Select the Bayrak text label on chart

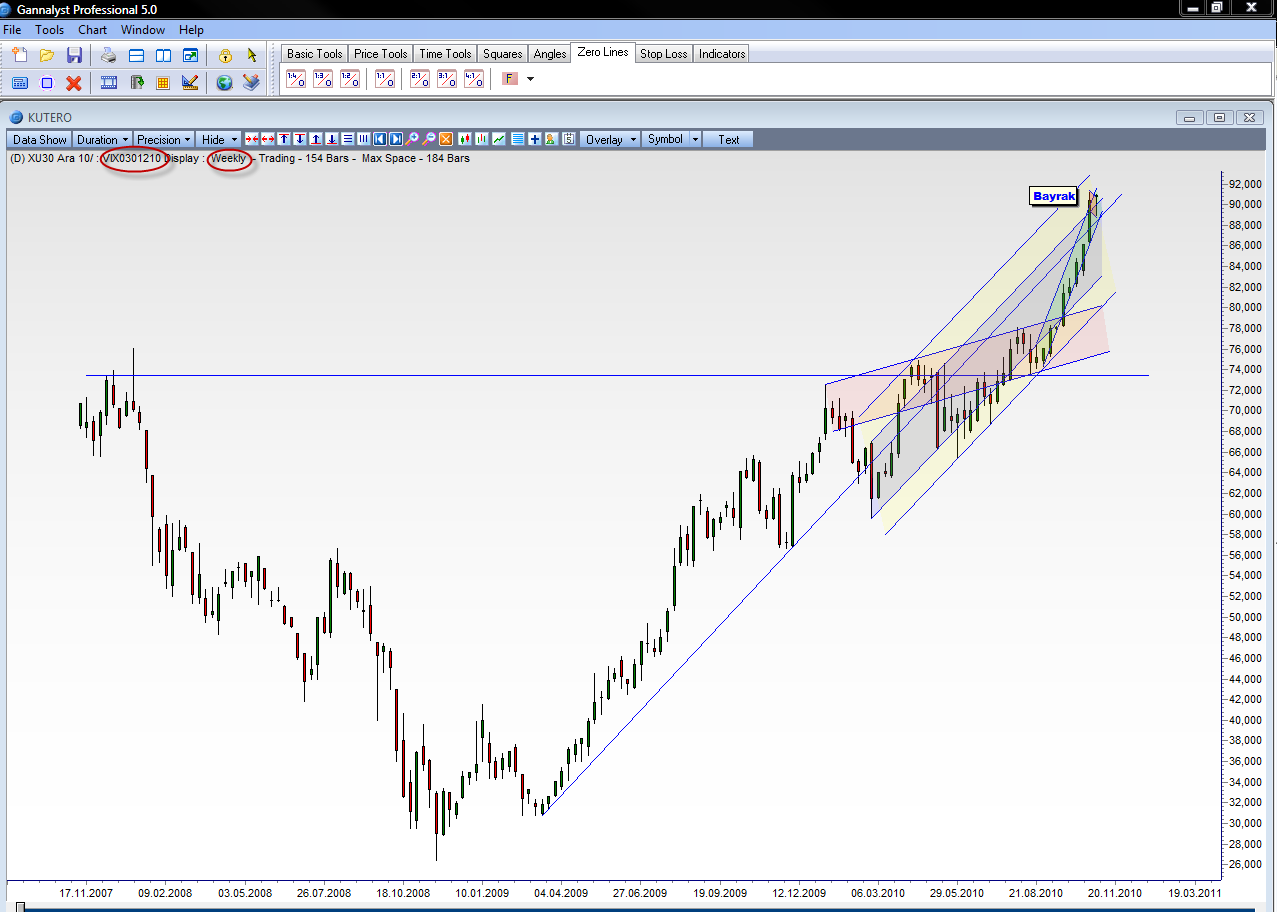(1054, 197)
